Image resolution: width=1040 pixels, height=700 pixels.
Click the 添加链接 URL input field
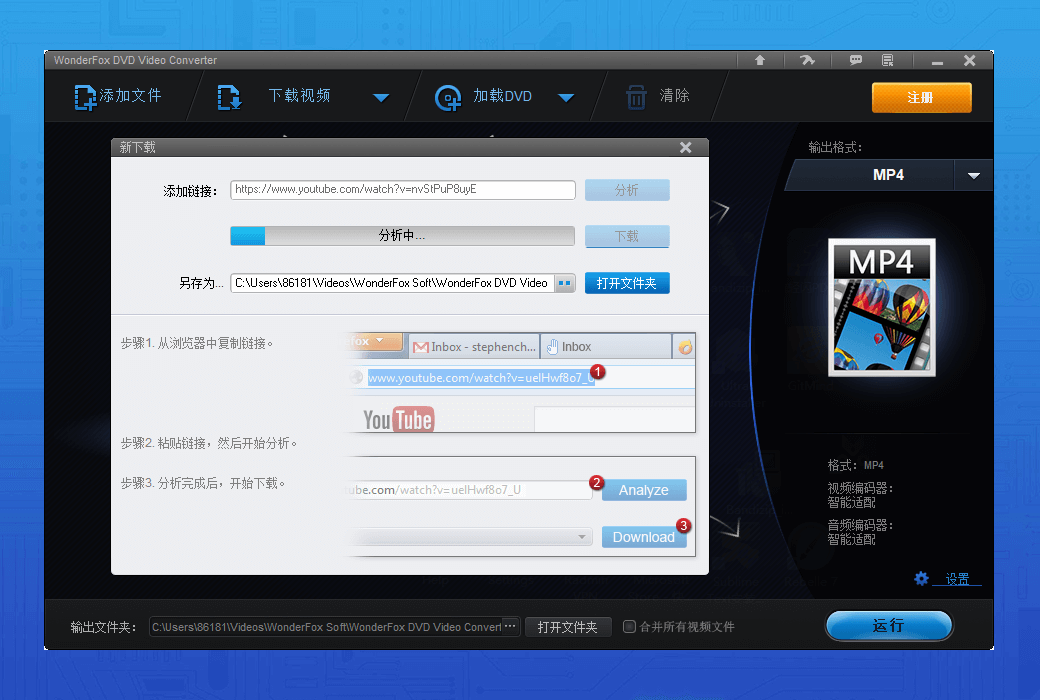tap(403, 190)
